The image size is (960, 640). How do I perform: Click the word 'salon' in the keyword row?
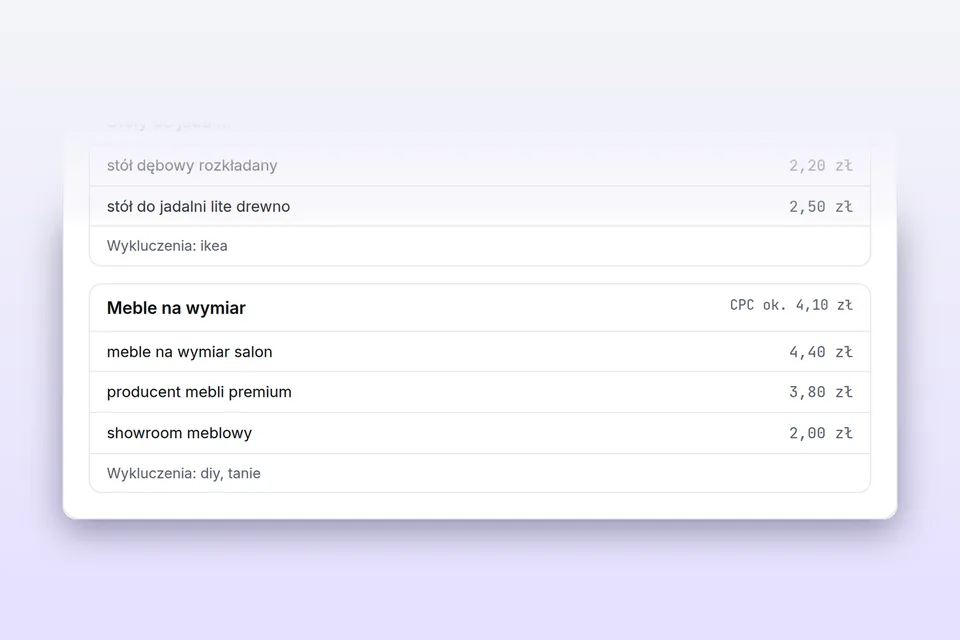point(253,352)
